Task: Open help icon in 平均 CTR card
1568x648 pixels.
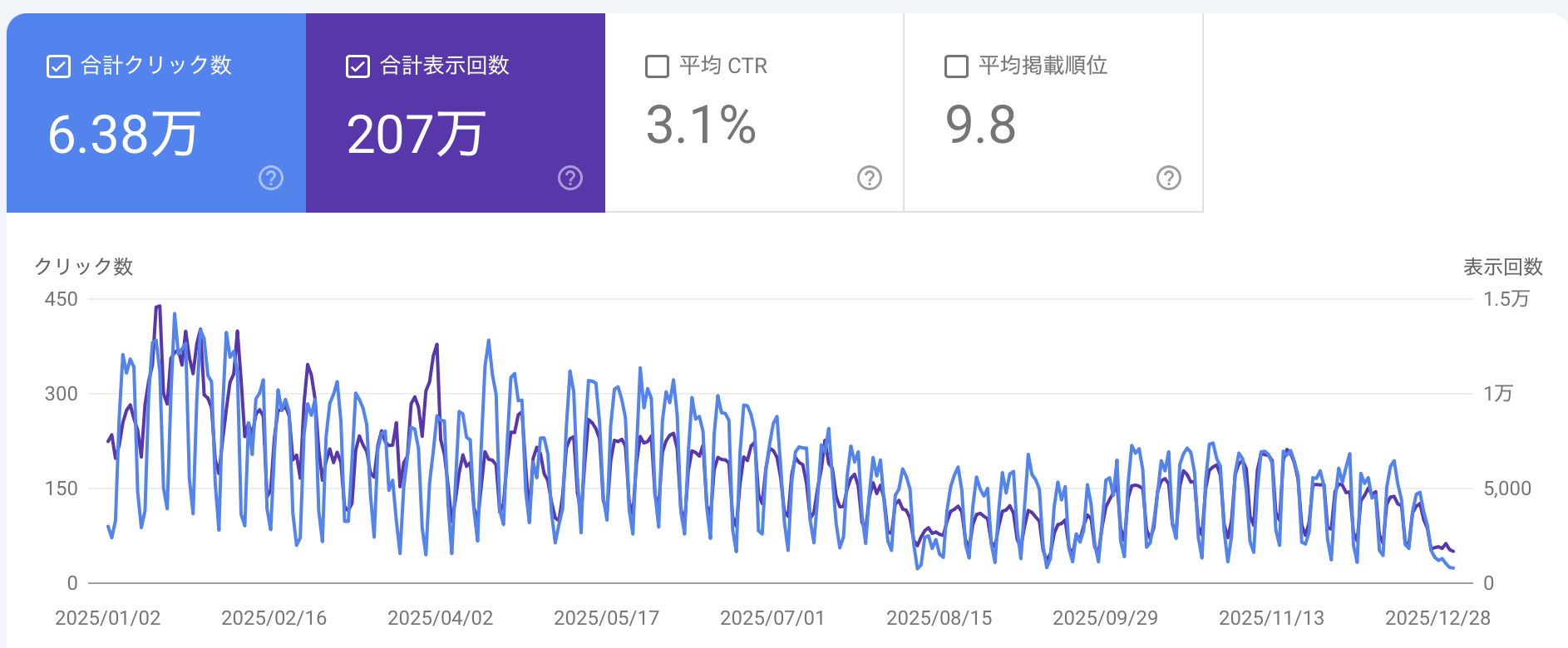Action: pos(870,178)
